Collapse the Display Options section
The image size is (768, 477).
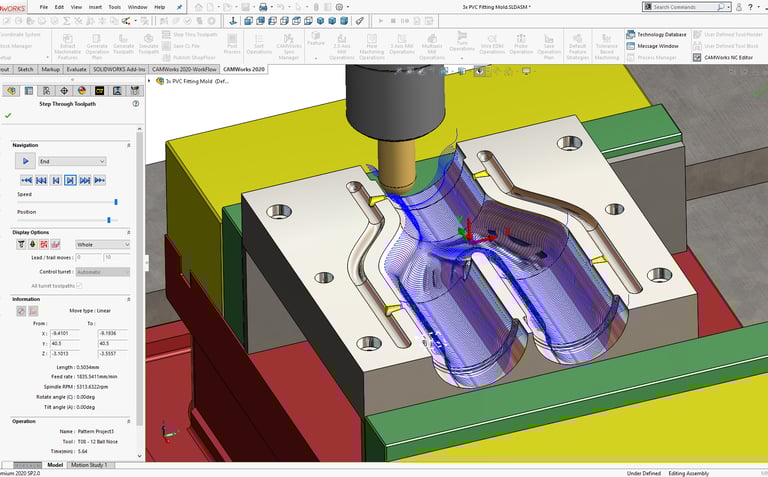129,232
